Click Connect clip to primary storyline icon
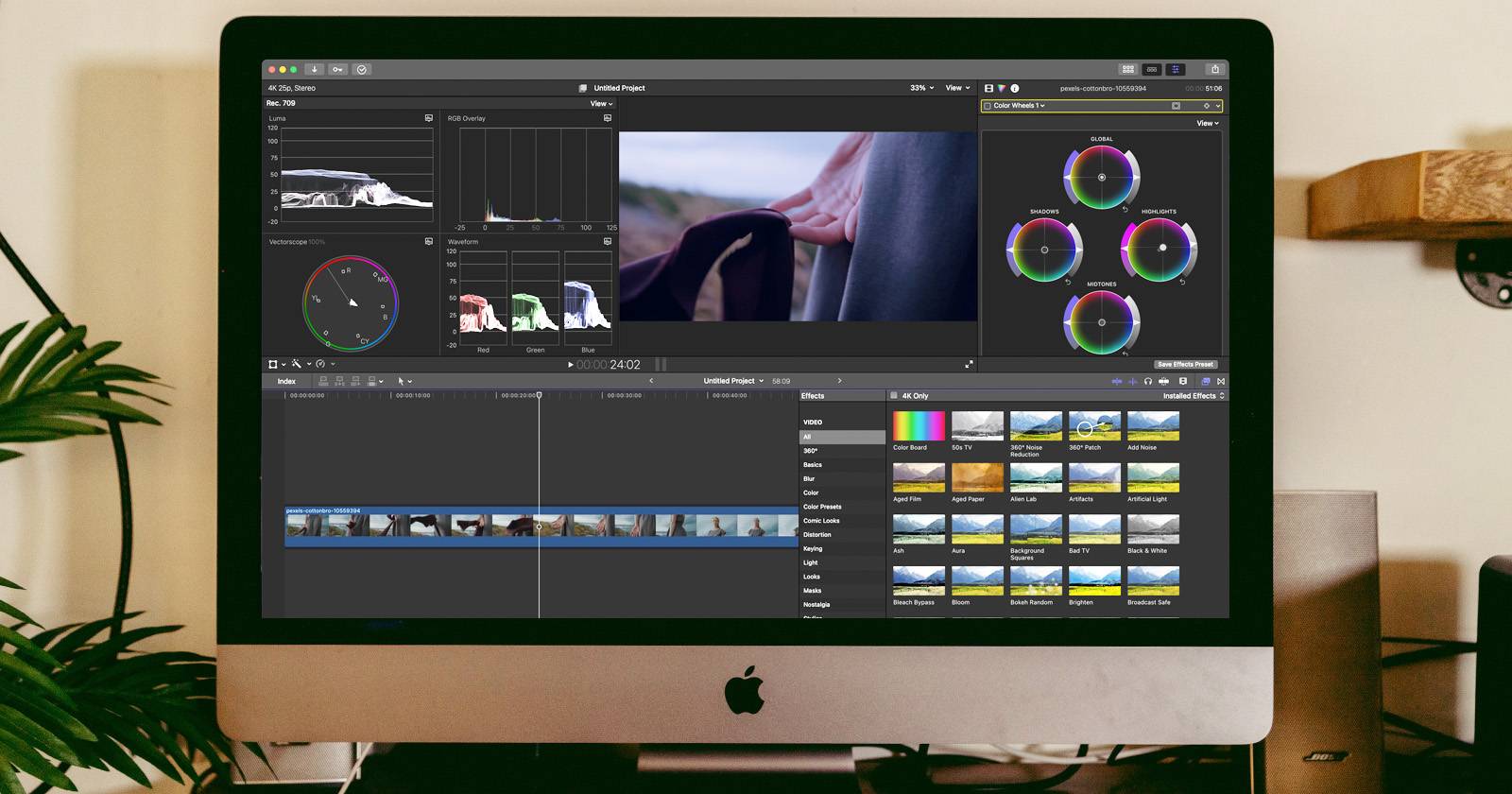1512x794 pixels. [323, 381]
